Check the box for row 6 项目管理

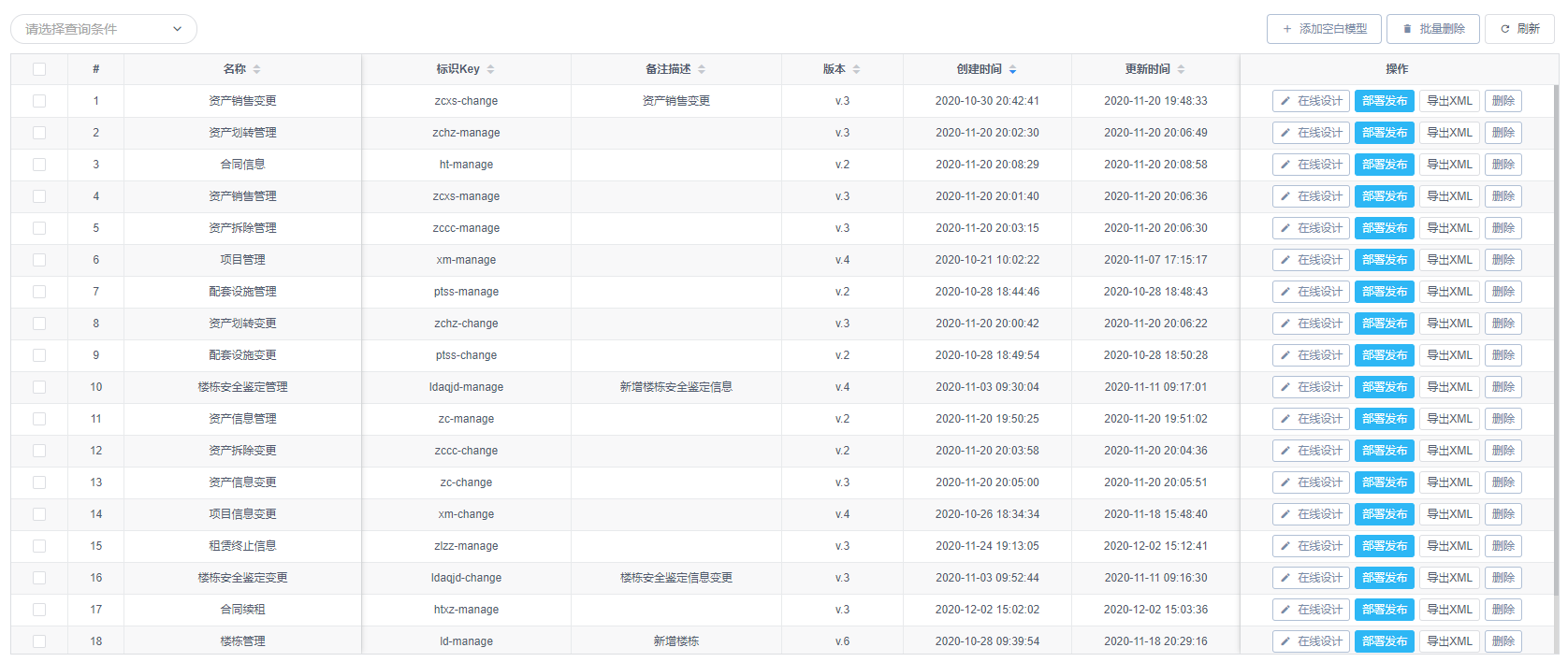pyautogui.click(x=39, y=260)
